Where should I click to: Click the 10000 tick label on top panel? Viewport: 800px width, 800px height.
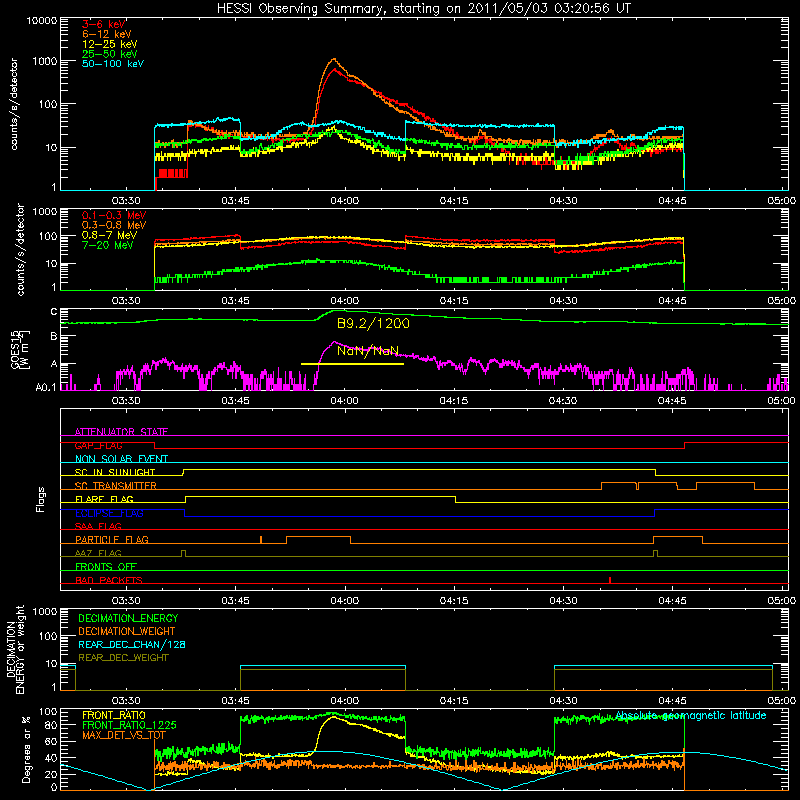[x=42, y=20]
